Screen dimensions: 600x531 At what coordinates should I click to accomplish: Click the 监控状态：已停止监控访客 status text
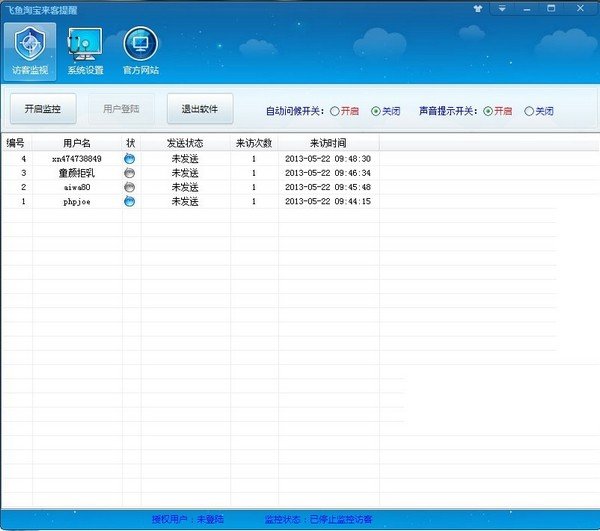(318, 519)
